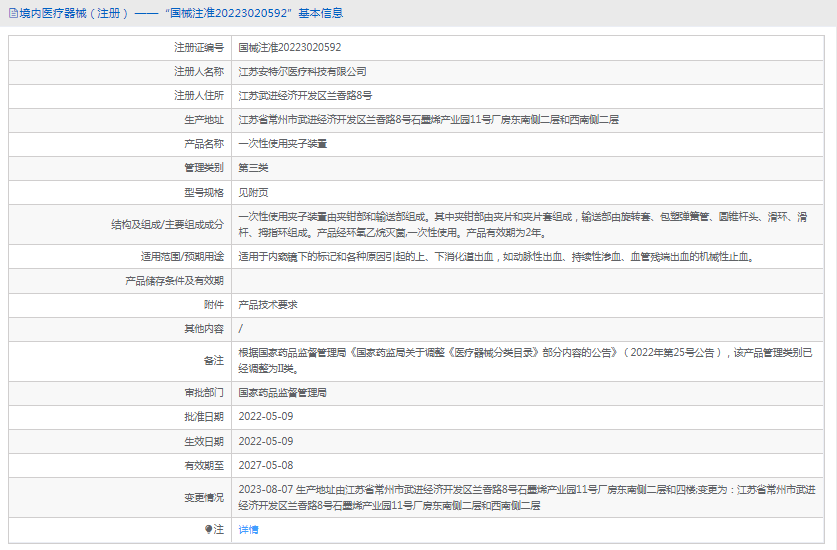Click the document icon before the page title

click(13, 13)
